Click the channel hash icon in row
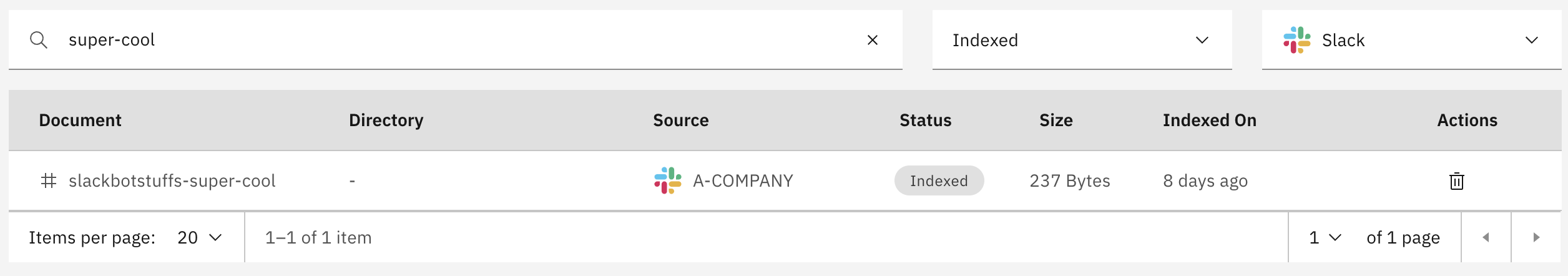Screen dimensions: 1568x276 49,181
